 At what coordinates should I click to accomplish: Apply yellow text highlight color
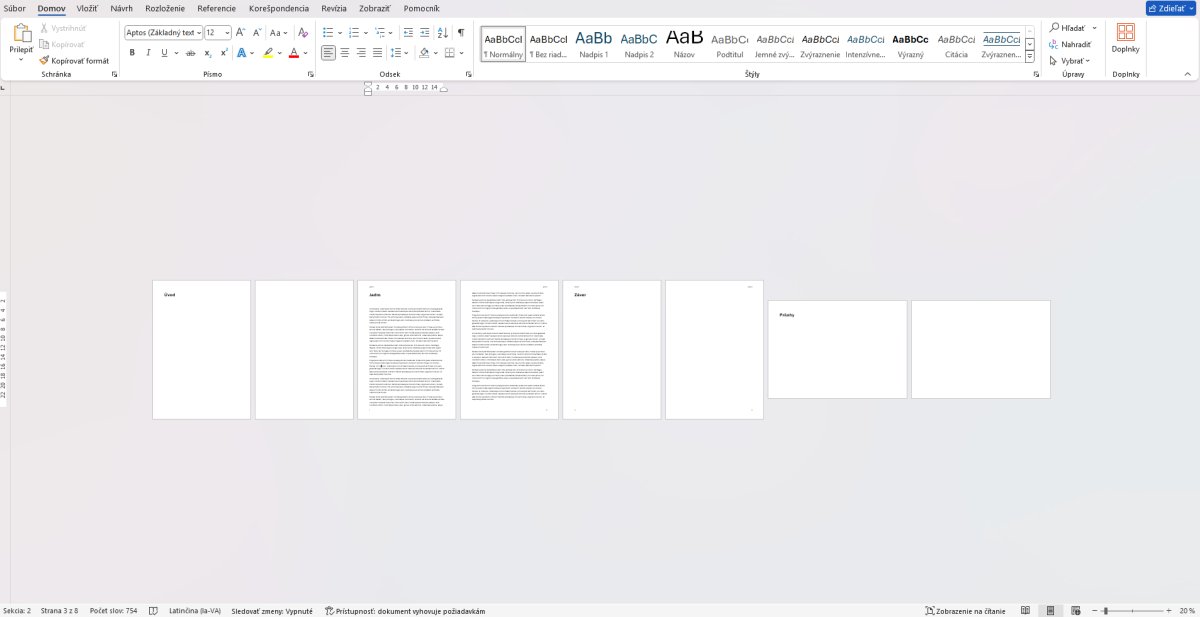(267, 52)
